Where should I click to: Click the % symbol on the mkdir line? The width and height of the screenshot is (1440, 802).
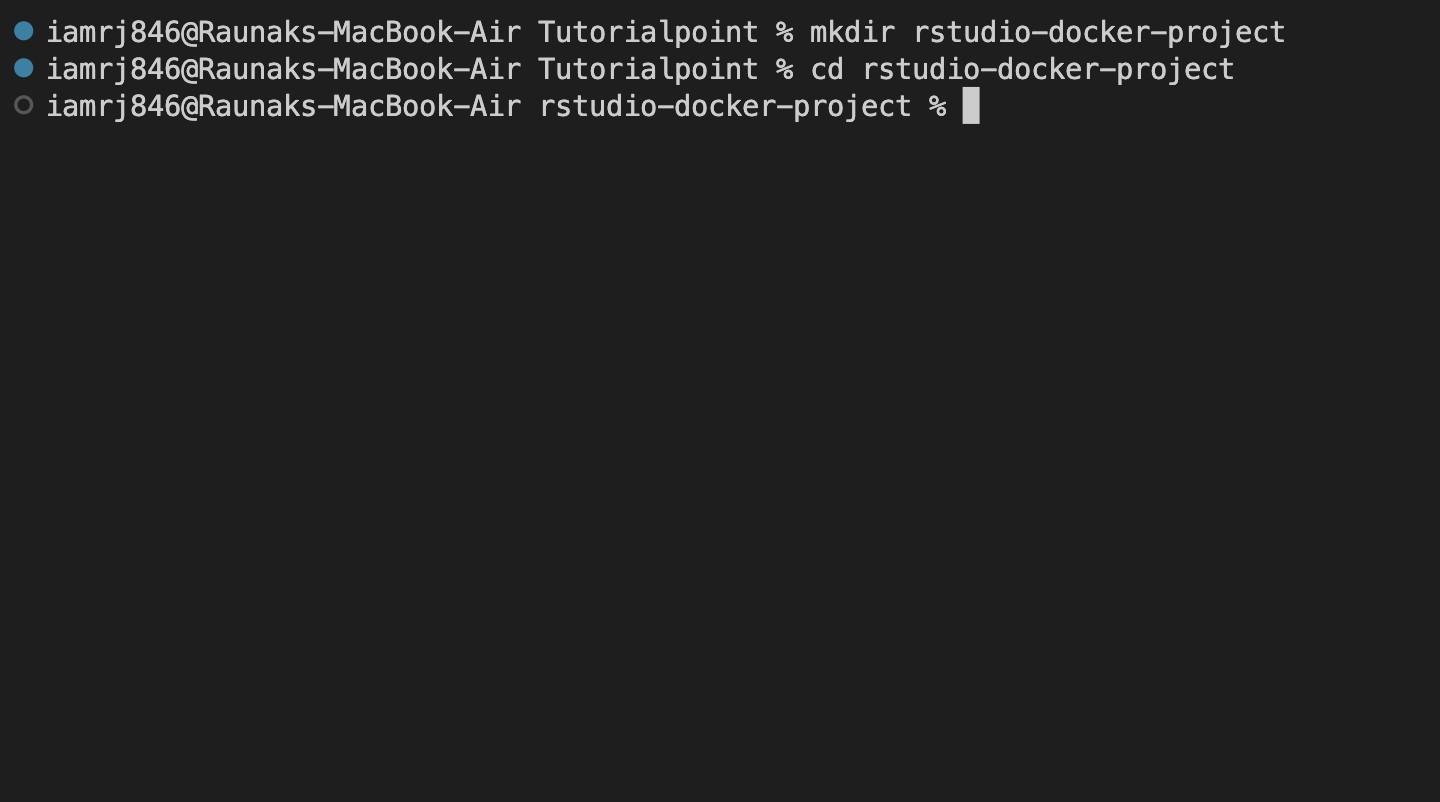[x=784, y=32]
